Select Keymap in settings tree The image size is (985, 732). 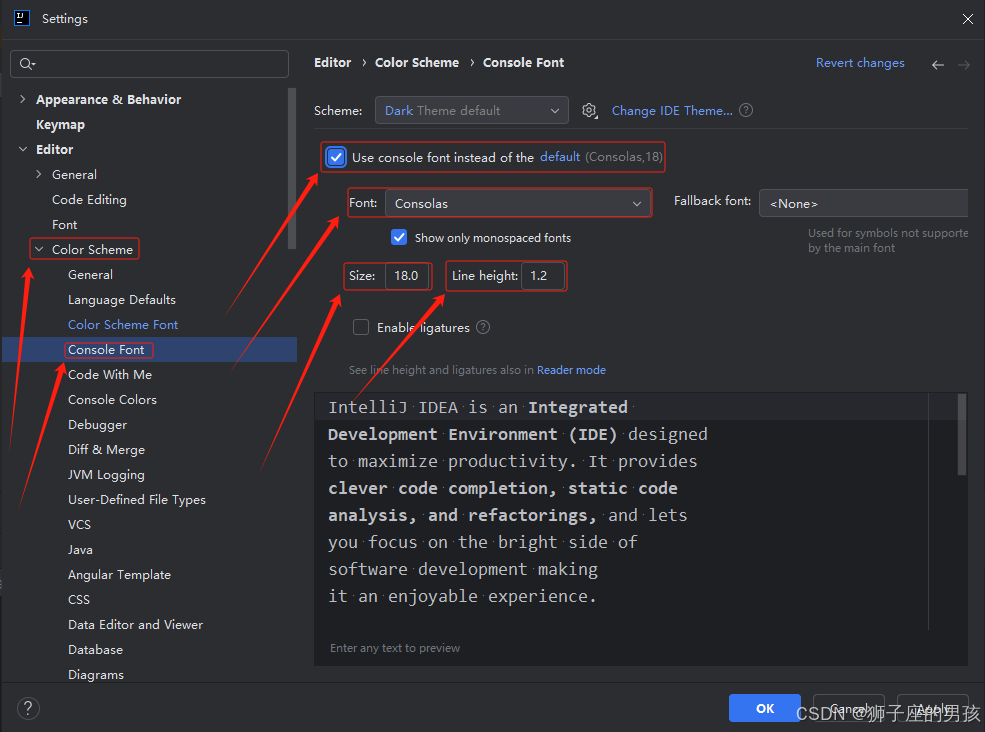tap(60, 124)
